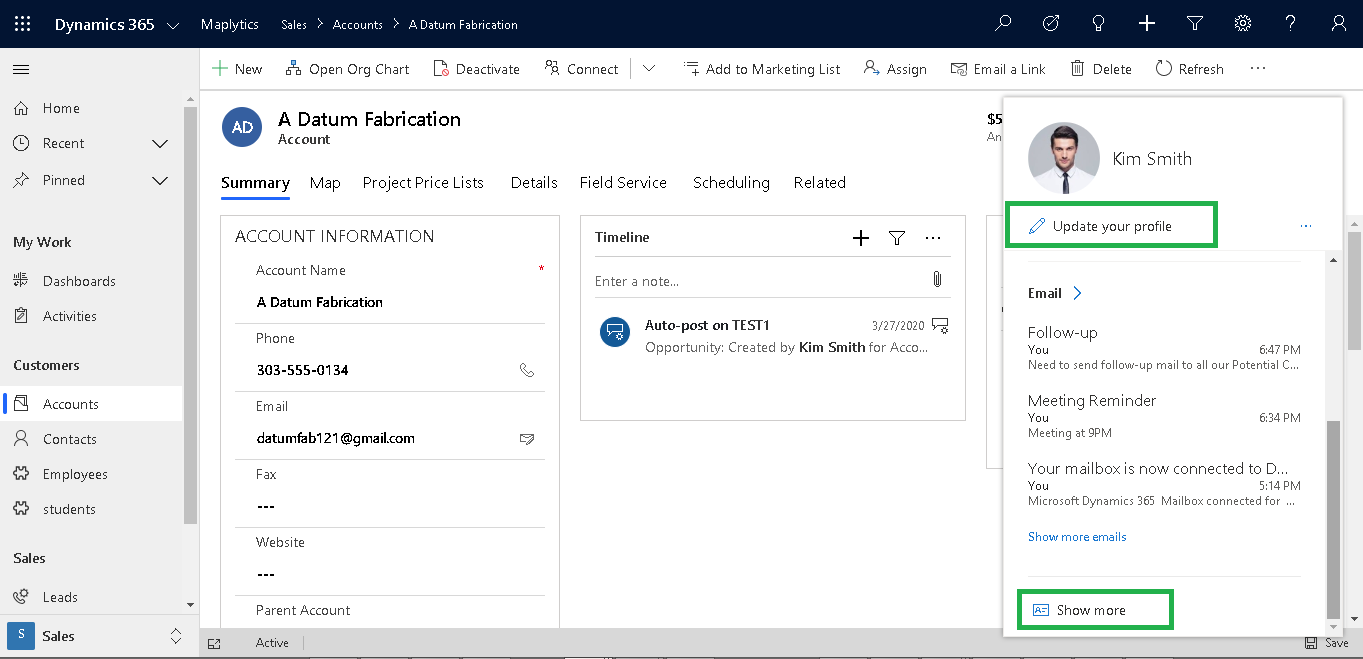Image resolution: width=1363 pixels, height=659 pixels.
Task: Open the Follow-up email
Action: coord(1164,348)
